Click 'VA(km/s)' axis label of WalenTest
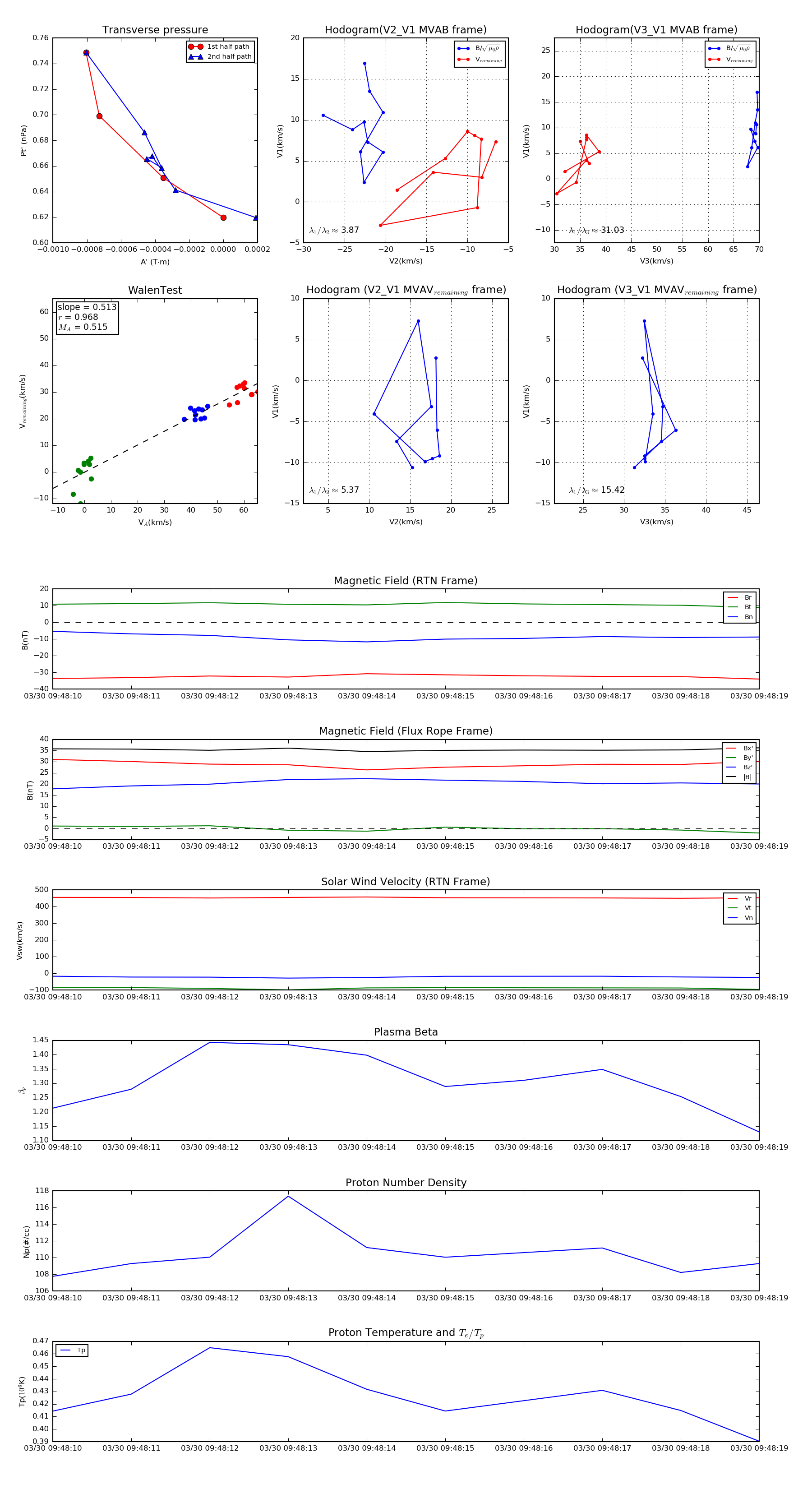Viewport: 812px width, 1489px height. pos(155,523)
